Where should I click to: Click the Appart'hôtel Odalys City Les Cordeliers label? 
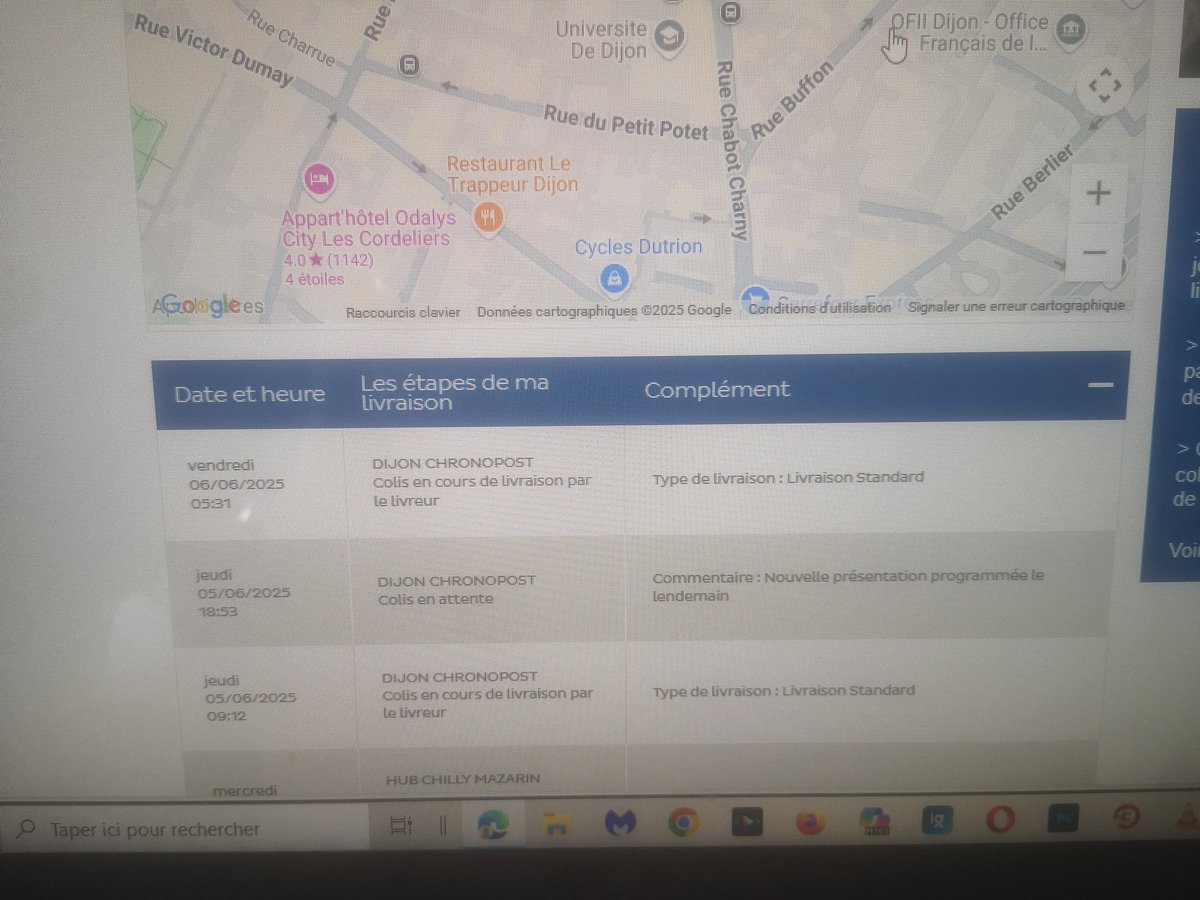(x=368, y=229)
